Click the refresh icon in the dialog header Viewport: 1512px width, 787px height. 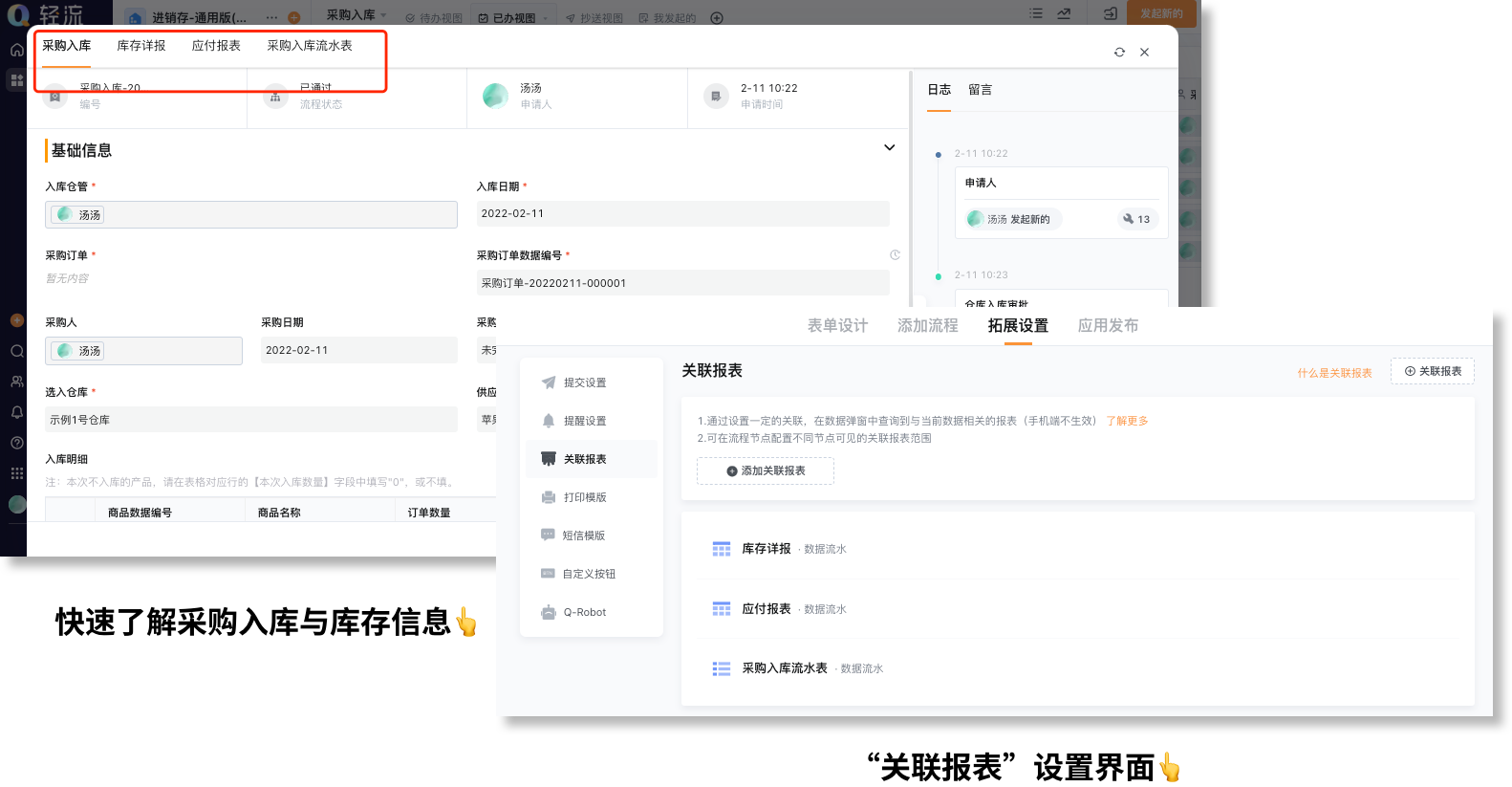1119,53
